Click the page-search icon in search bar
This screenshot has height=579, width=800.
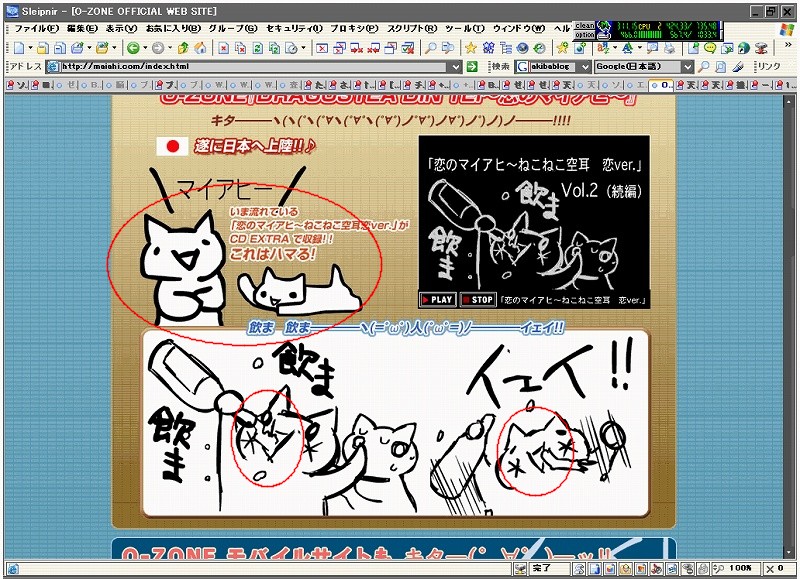point(720,66)
